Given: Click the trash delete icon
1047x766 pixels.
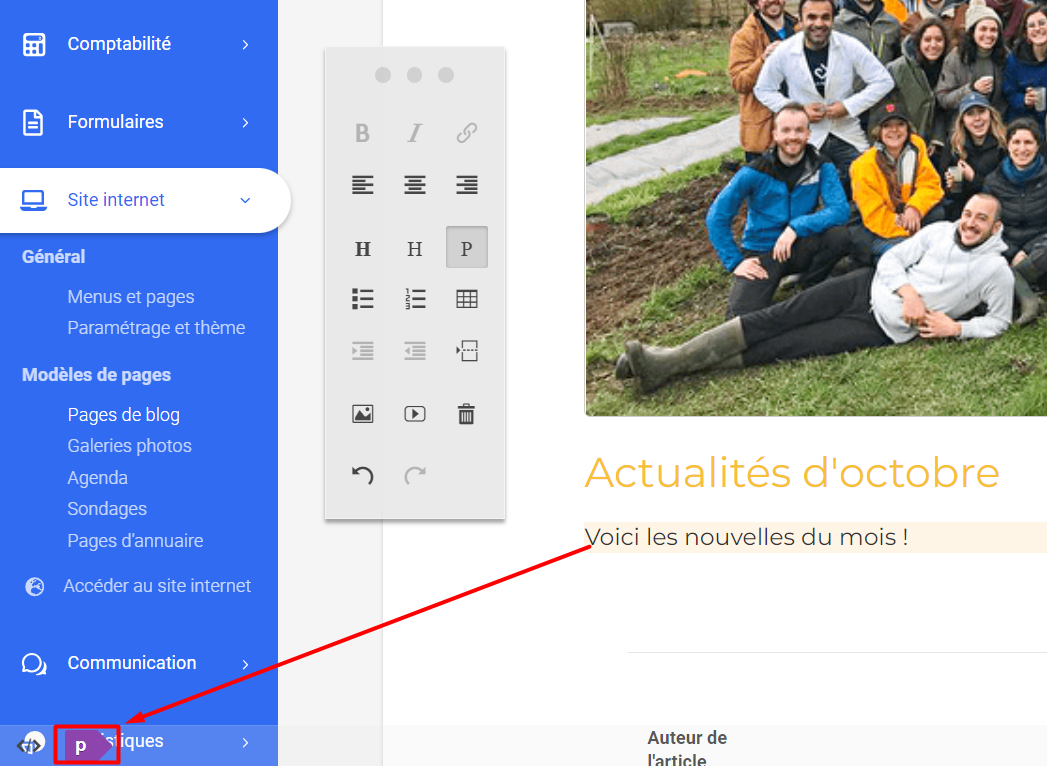Looking at the screenshot, I should [466, 414].
